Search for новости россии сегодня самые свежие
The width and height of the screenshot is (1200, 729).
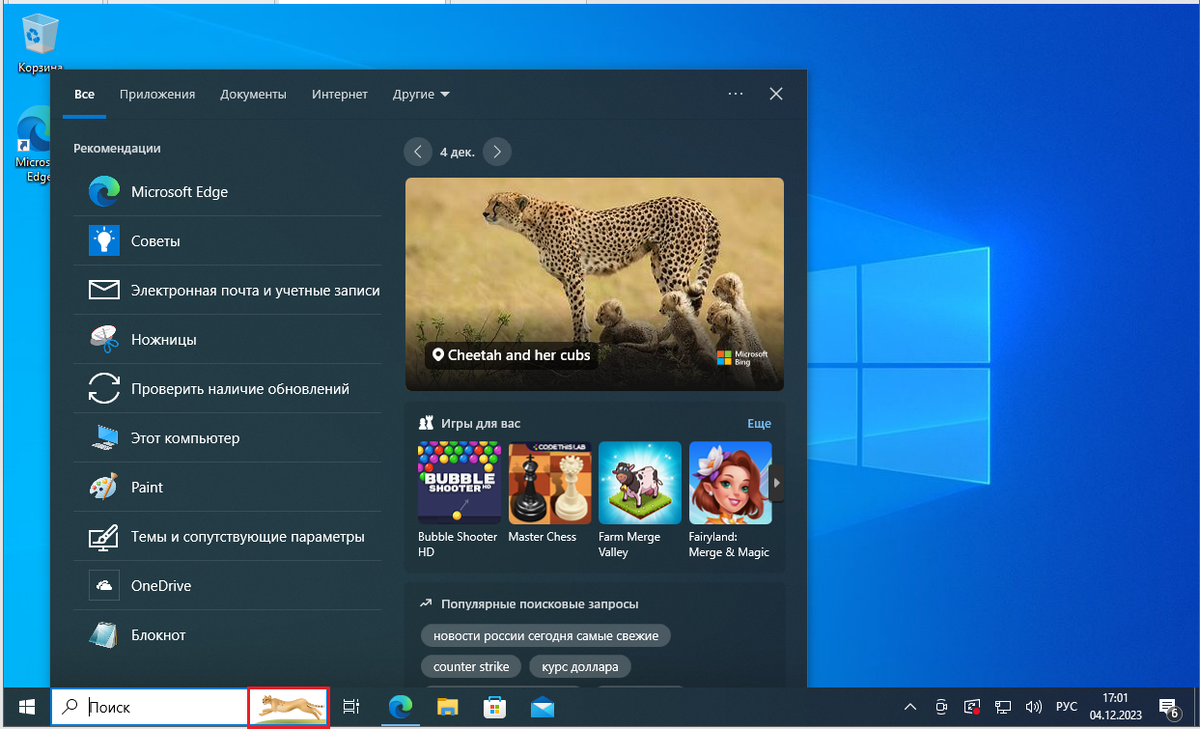(545, 636)
